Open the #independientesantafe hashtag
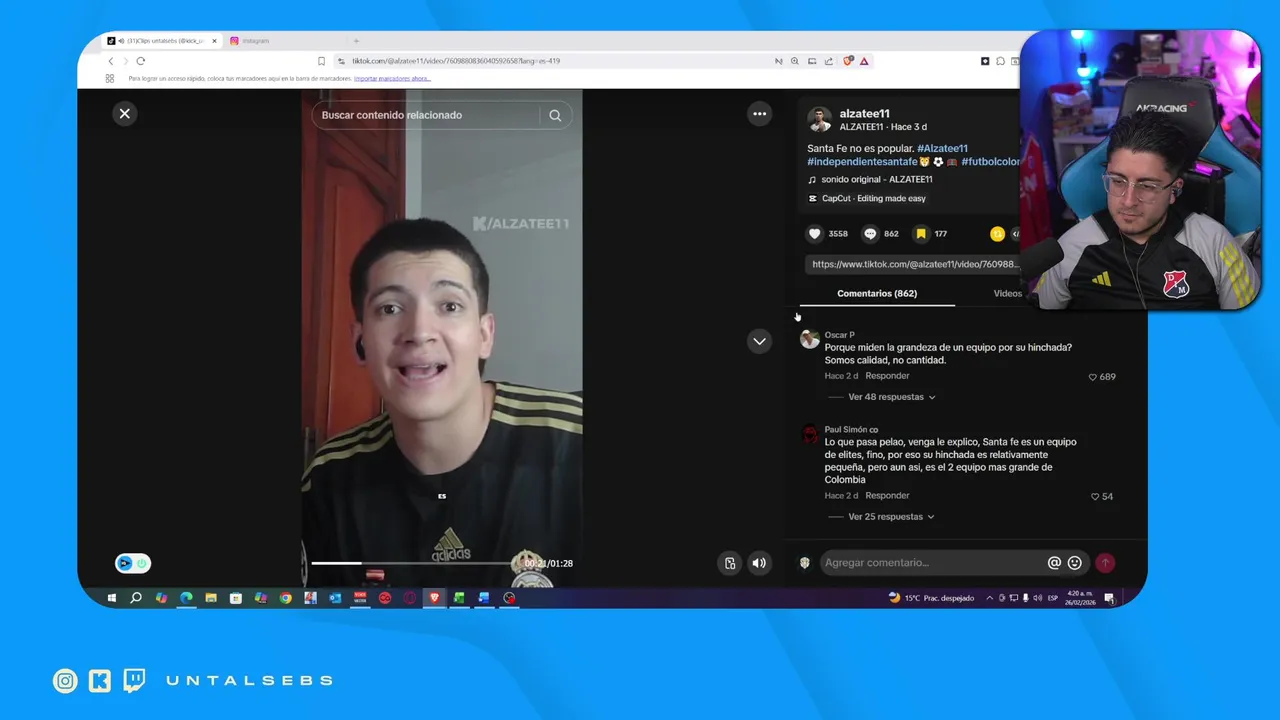The width and height of the screenshot is (1280, 720). (x=862, y=162)
